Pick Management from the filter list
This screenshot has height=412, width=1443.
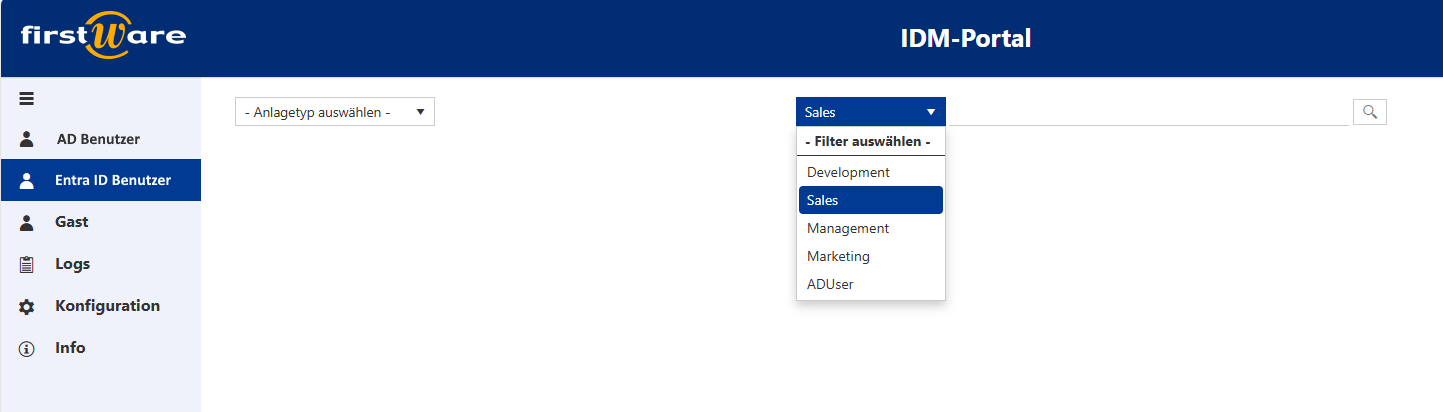pyautogui.click(x=871, y=228)
